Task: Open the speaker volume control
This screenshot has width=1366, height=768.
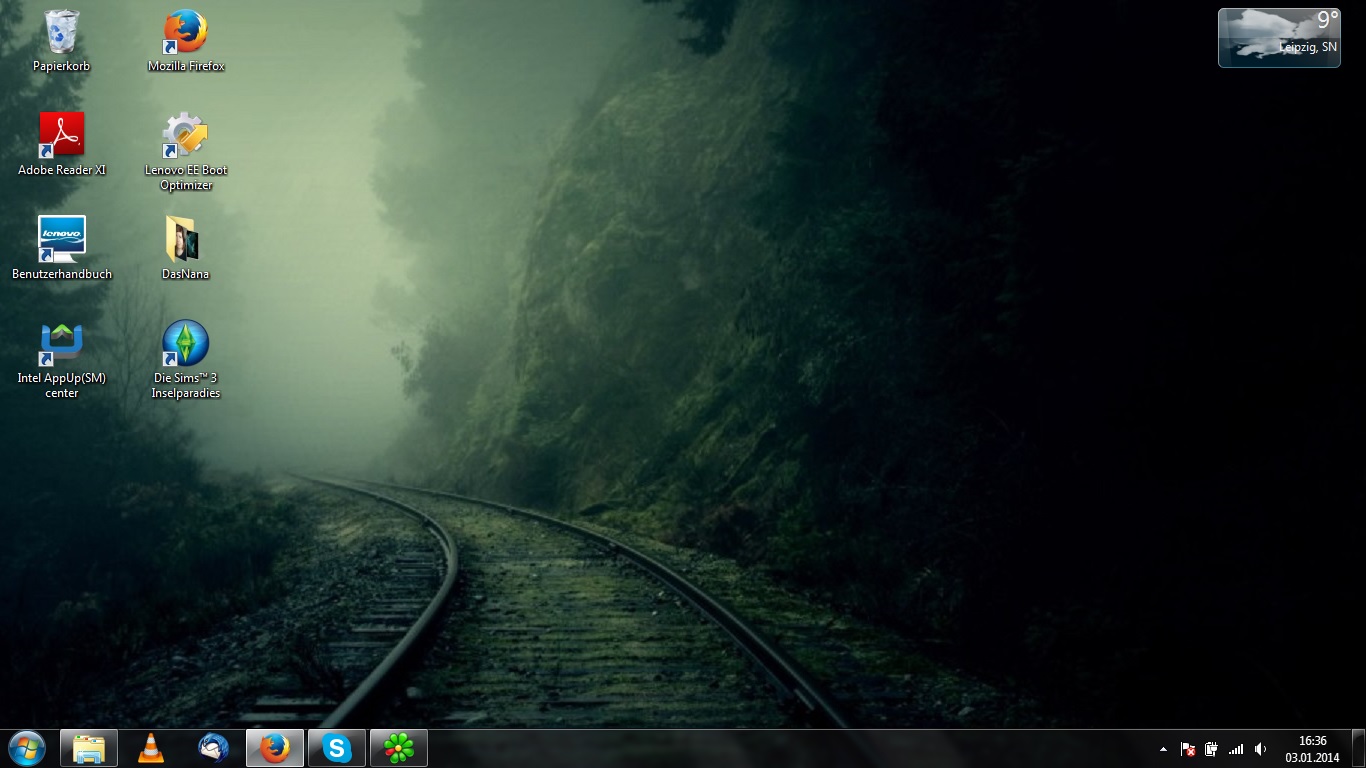Action: tap(1261, 749)
